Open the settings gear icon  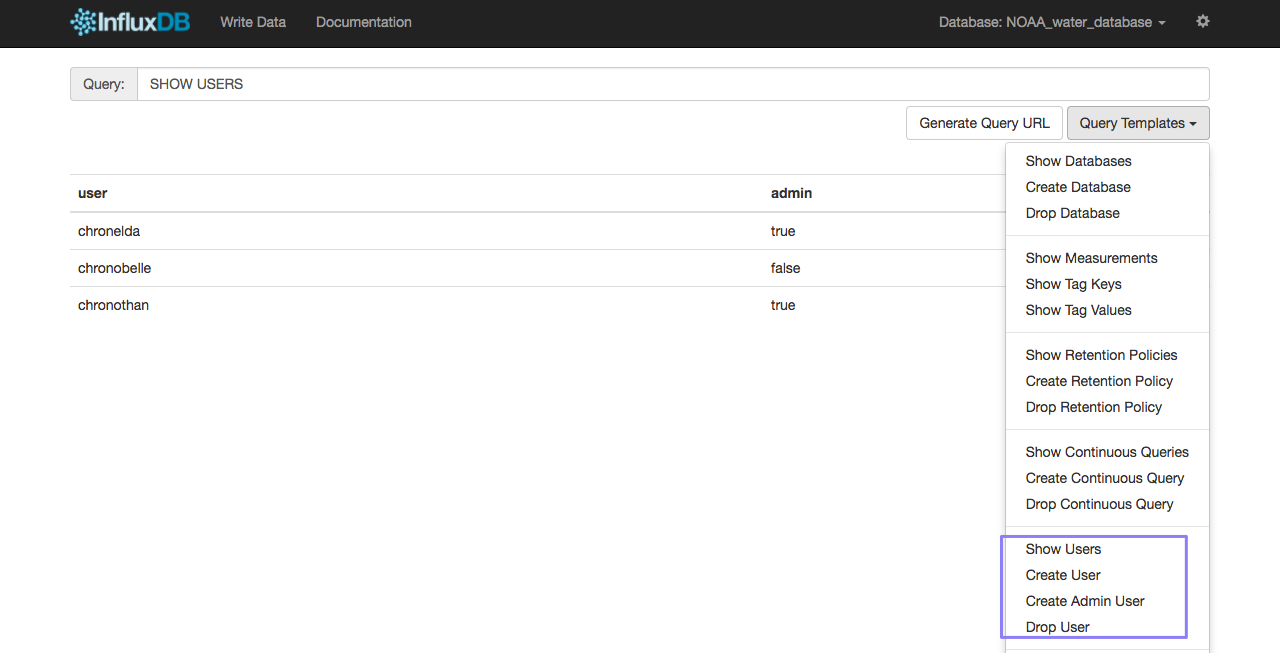point(1202,21)
